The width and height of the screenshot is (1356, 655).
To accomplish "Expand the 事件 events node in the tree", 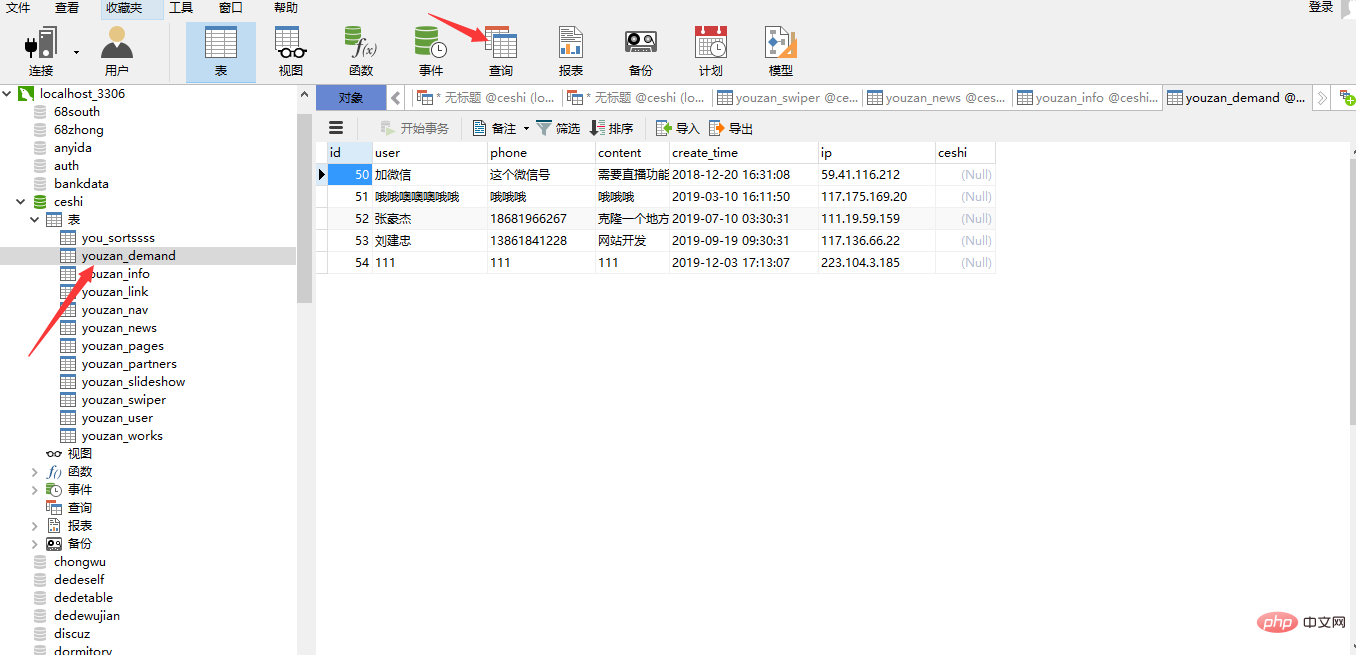I will tap(35, 490).
